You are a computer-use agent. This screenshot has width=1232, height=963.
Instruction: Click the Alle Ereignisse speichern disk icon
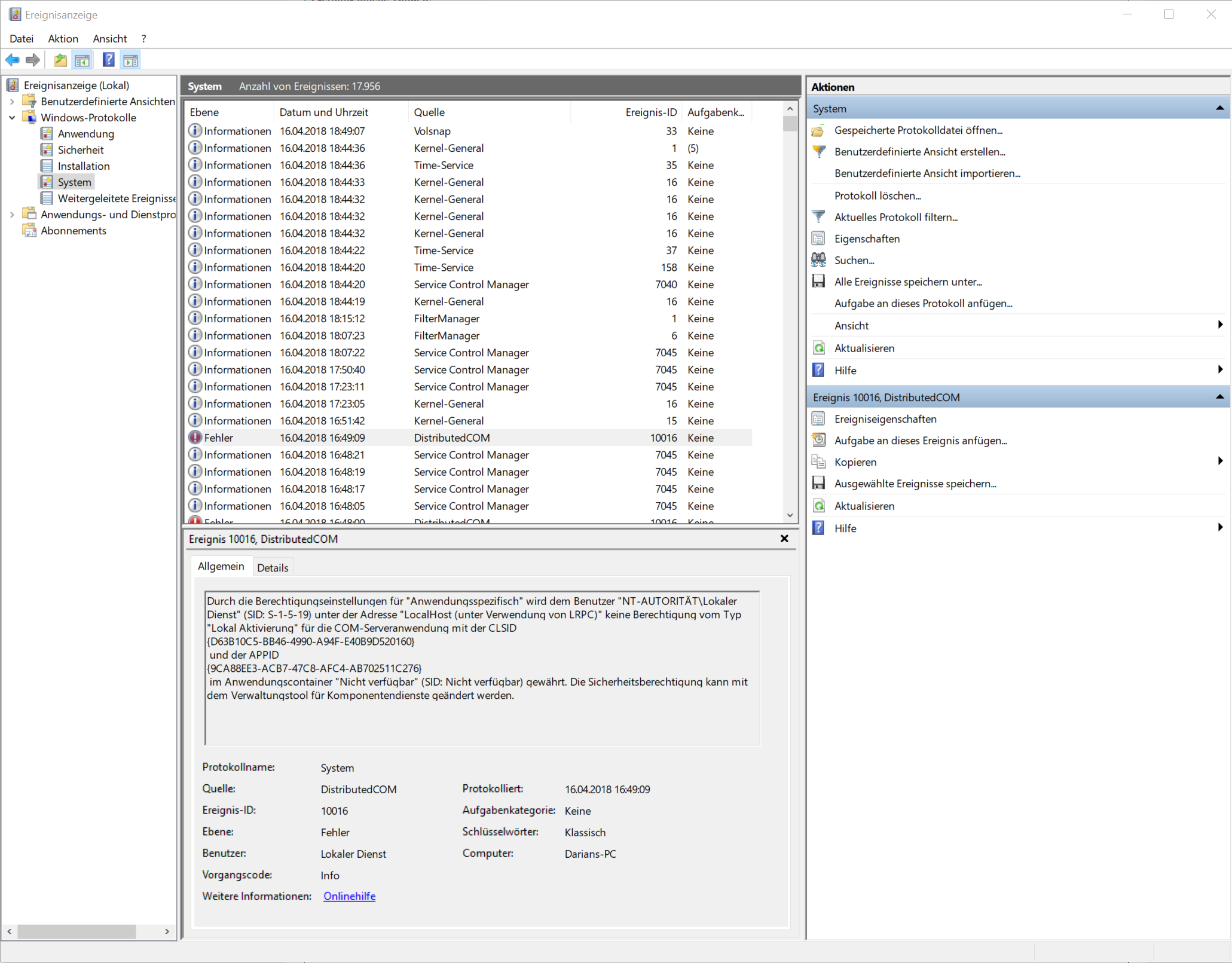coord(818,282)
